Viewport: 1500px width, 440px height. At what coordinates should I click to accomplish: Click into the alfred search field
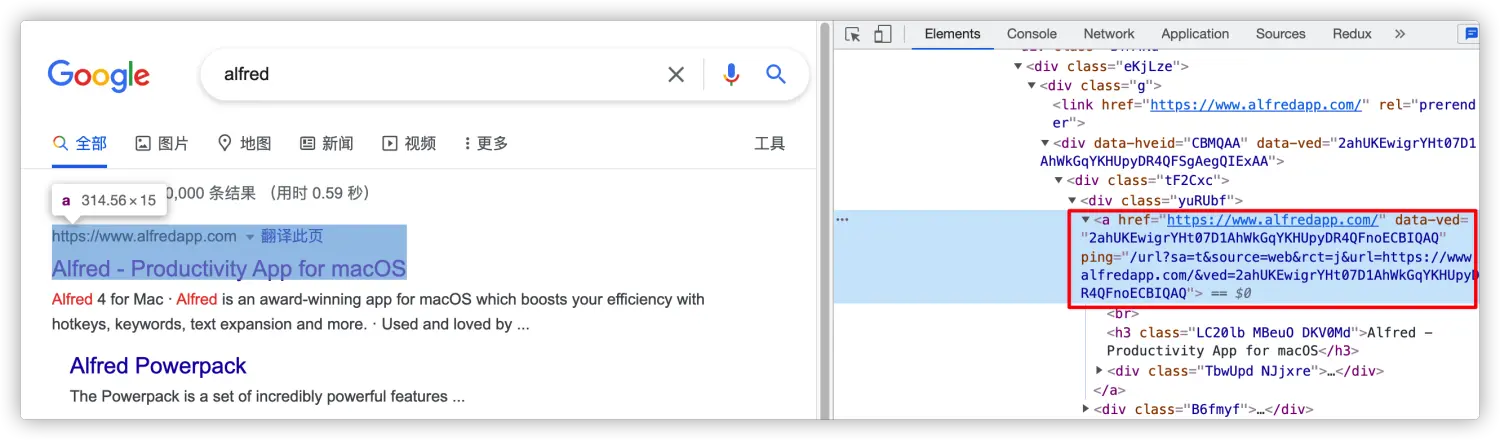pyautogui.click(x=430, y=74)
